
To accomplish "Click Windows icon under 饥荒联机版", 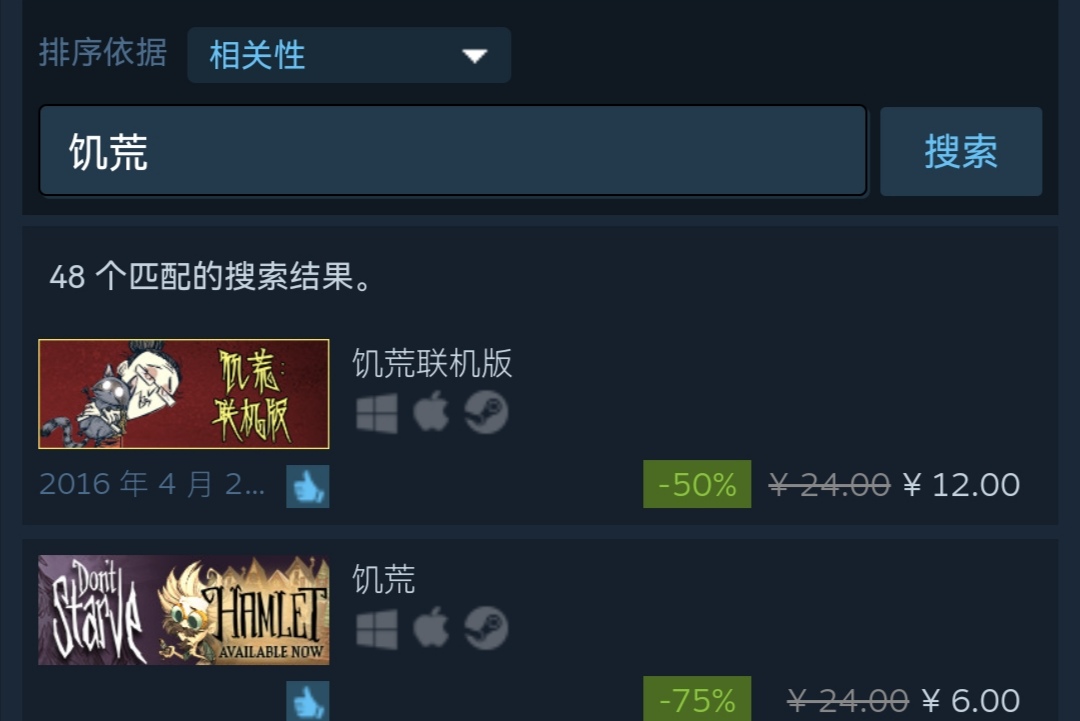I will pos(377,413).
